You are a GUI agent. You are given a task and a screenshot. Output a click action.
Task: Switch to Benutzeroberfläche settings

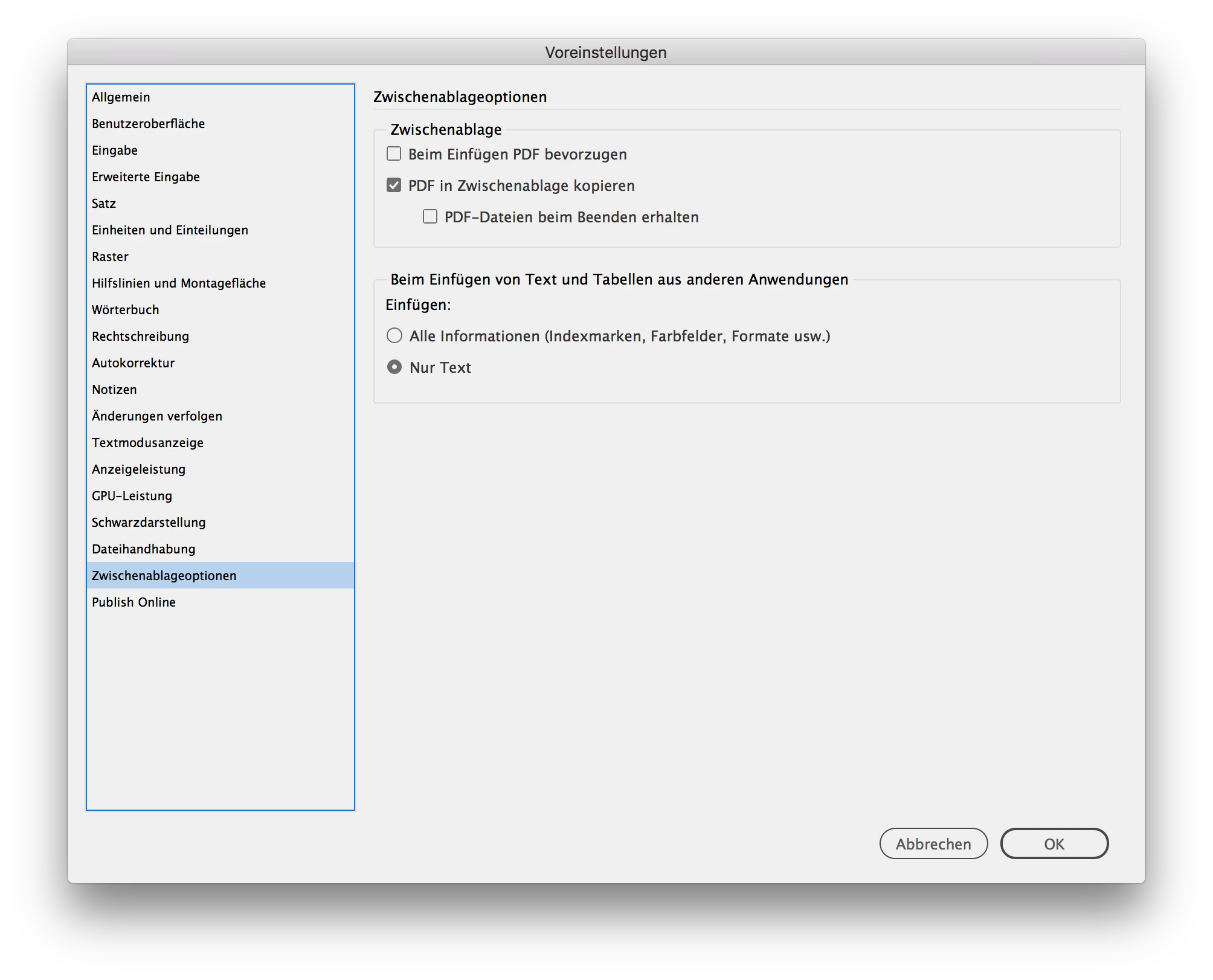(x=148, y=124)
